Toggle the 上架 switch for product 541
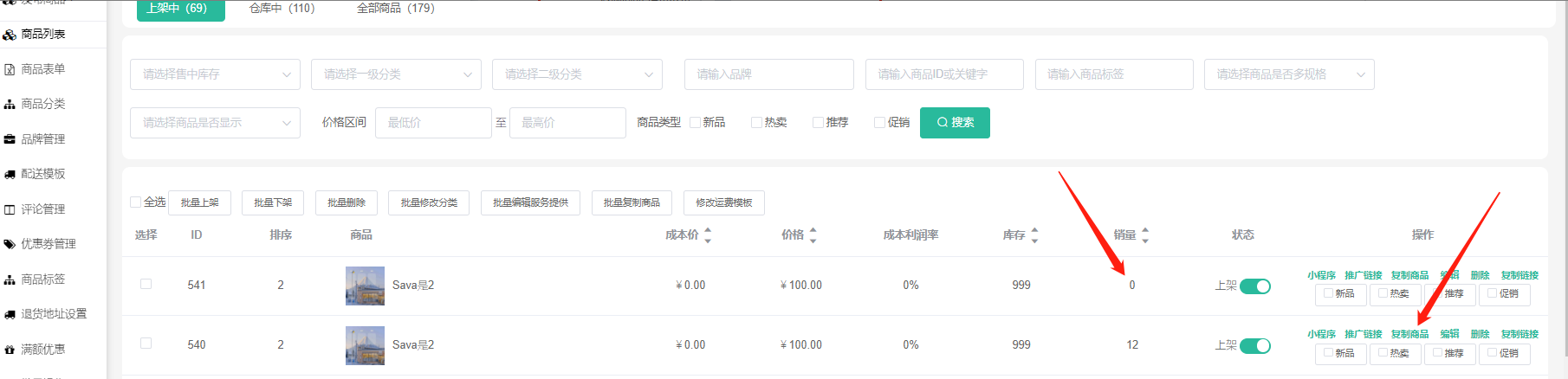This screenshot has height=379, width=1568. (x=1254, y=286)
